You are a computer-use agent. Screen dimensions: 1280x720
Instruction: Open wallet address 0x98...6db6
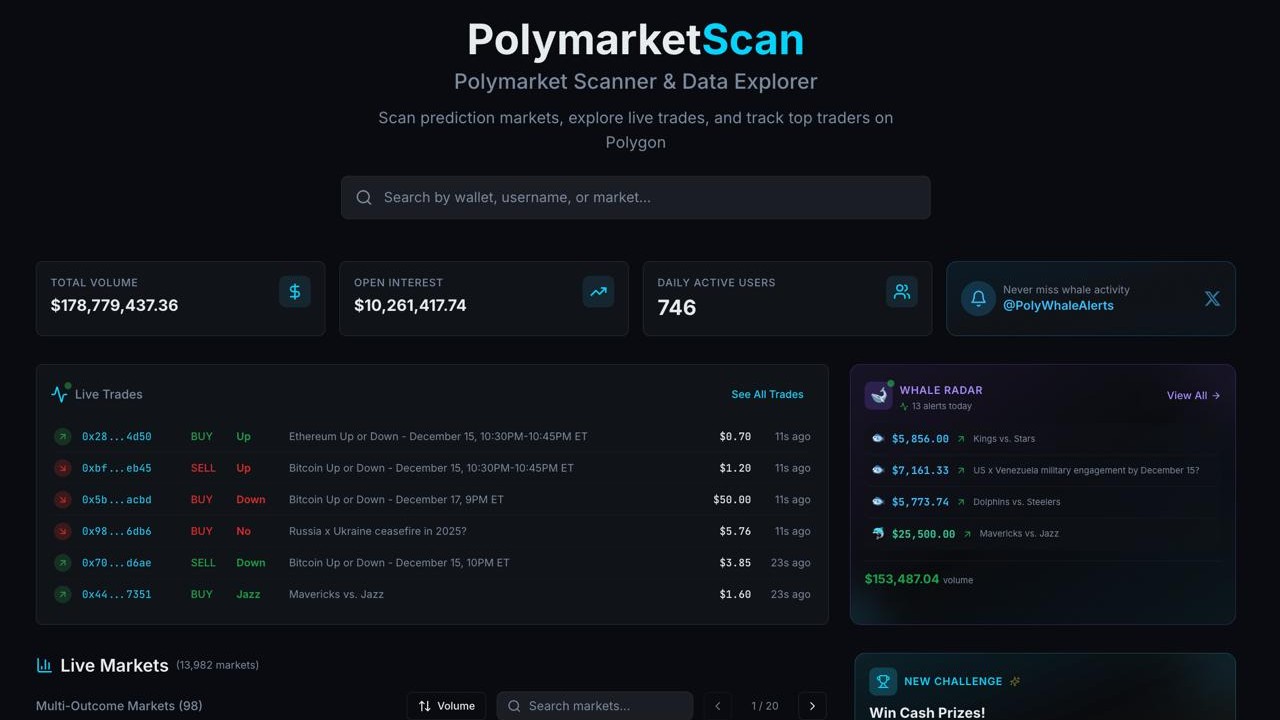117,531
